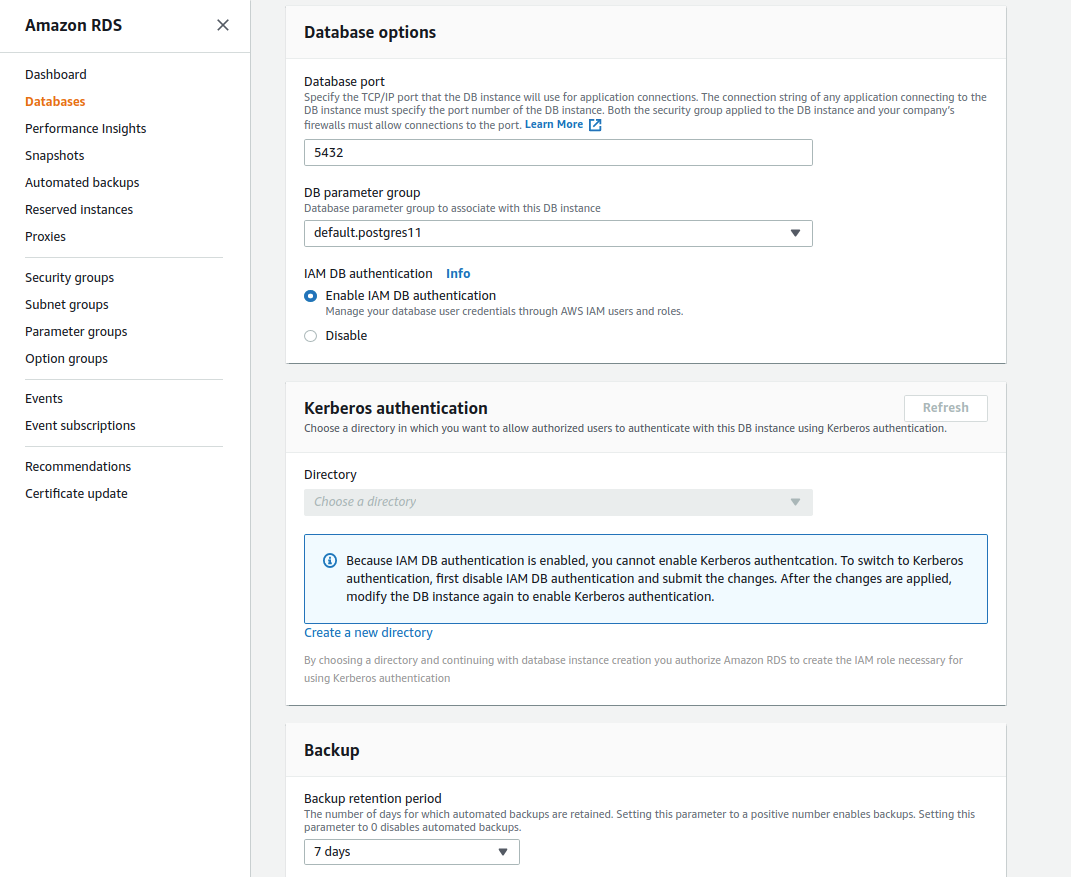Click the Backup section heading
Image resolution: width=1071 pixels, height=877 pixels.
[332, 750]
